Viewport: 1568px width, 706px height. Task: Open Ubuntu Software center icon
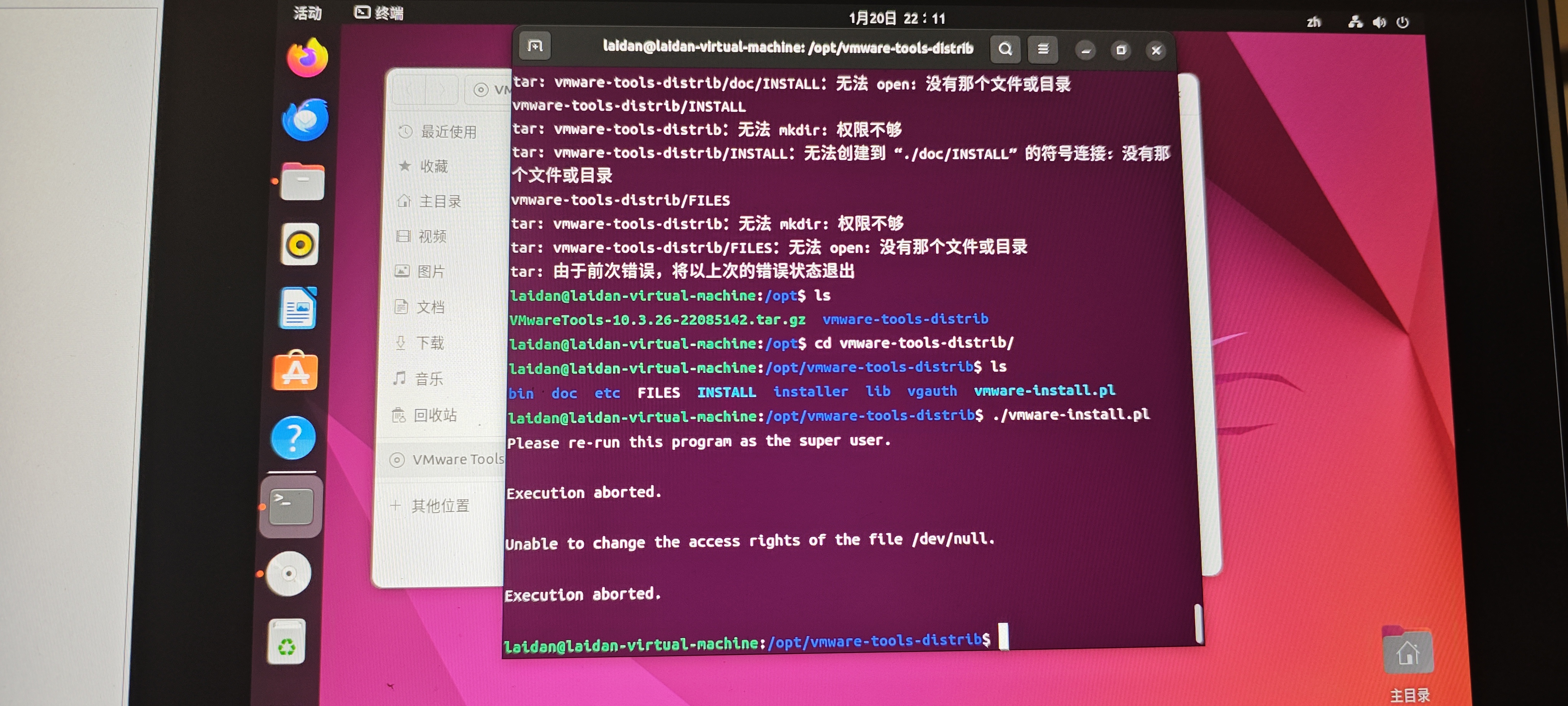coord(295,371)
